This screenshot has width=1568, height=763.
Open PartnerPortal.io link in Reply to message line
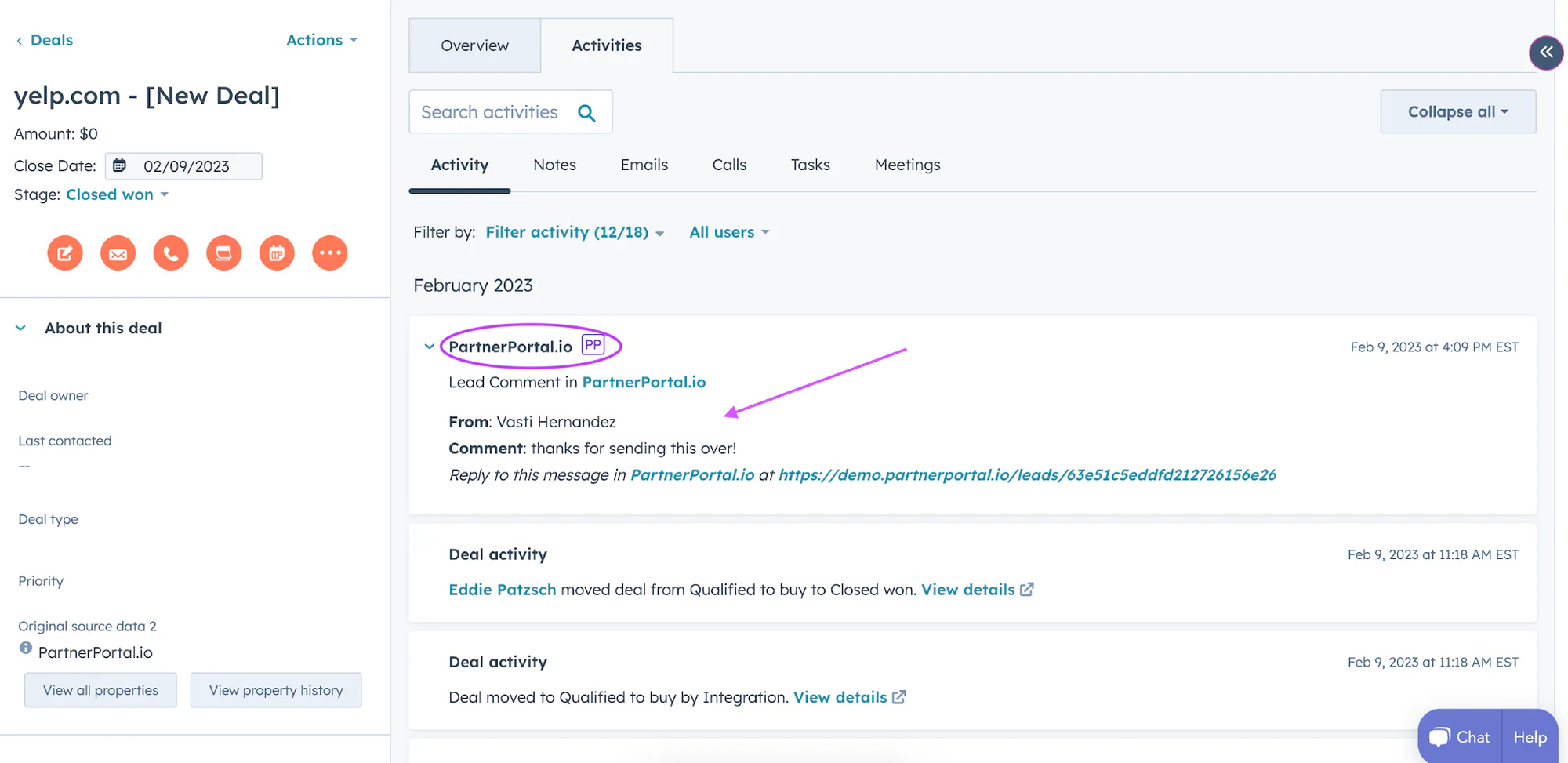point(692,474)
